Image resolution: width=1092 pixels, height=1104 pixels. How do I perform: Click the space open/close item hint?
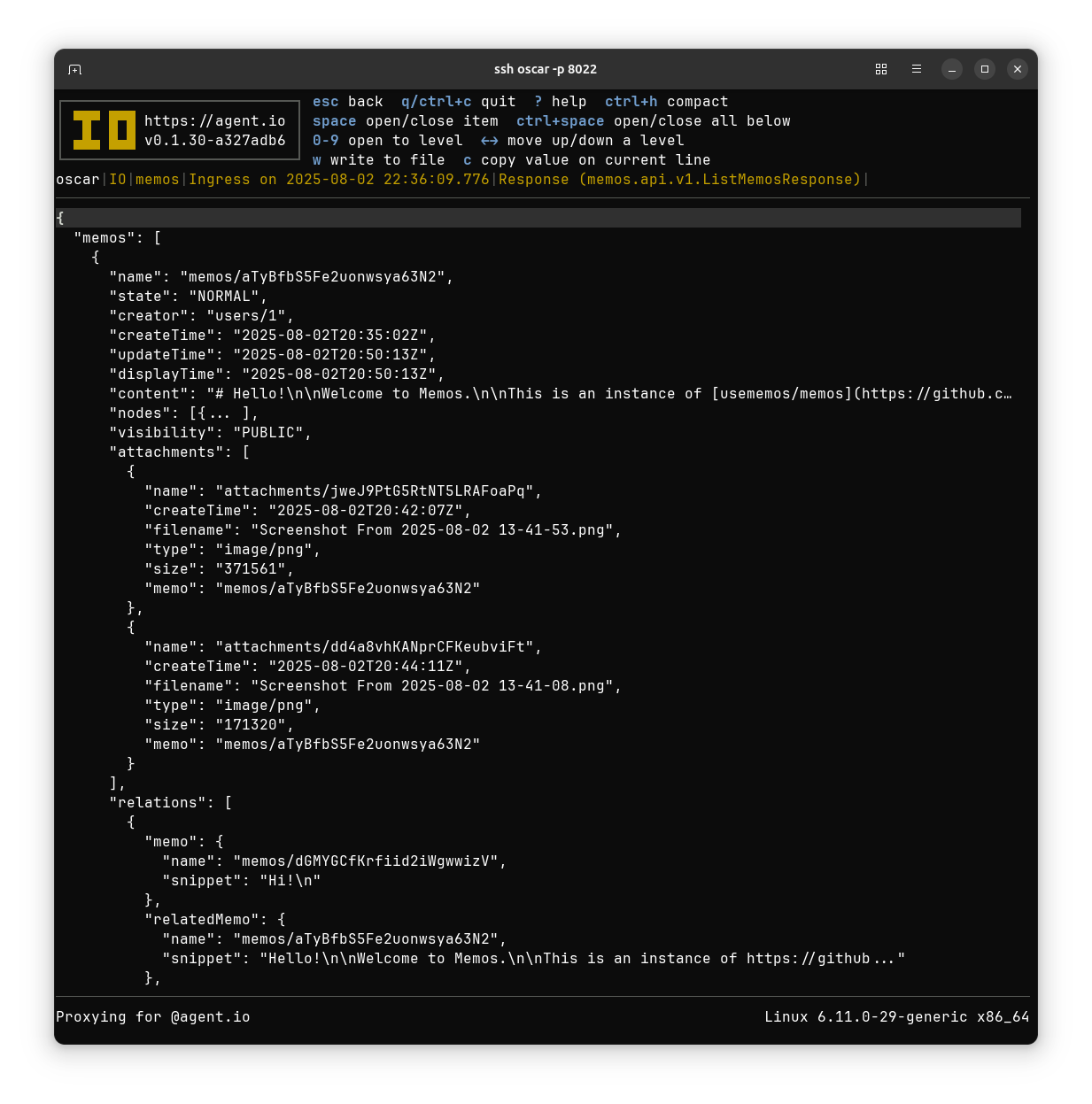[406, 121]
